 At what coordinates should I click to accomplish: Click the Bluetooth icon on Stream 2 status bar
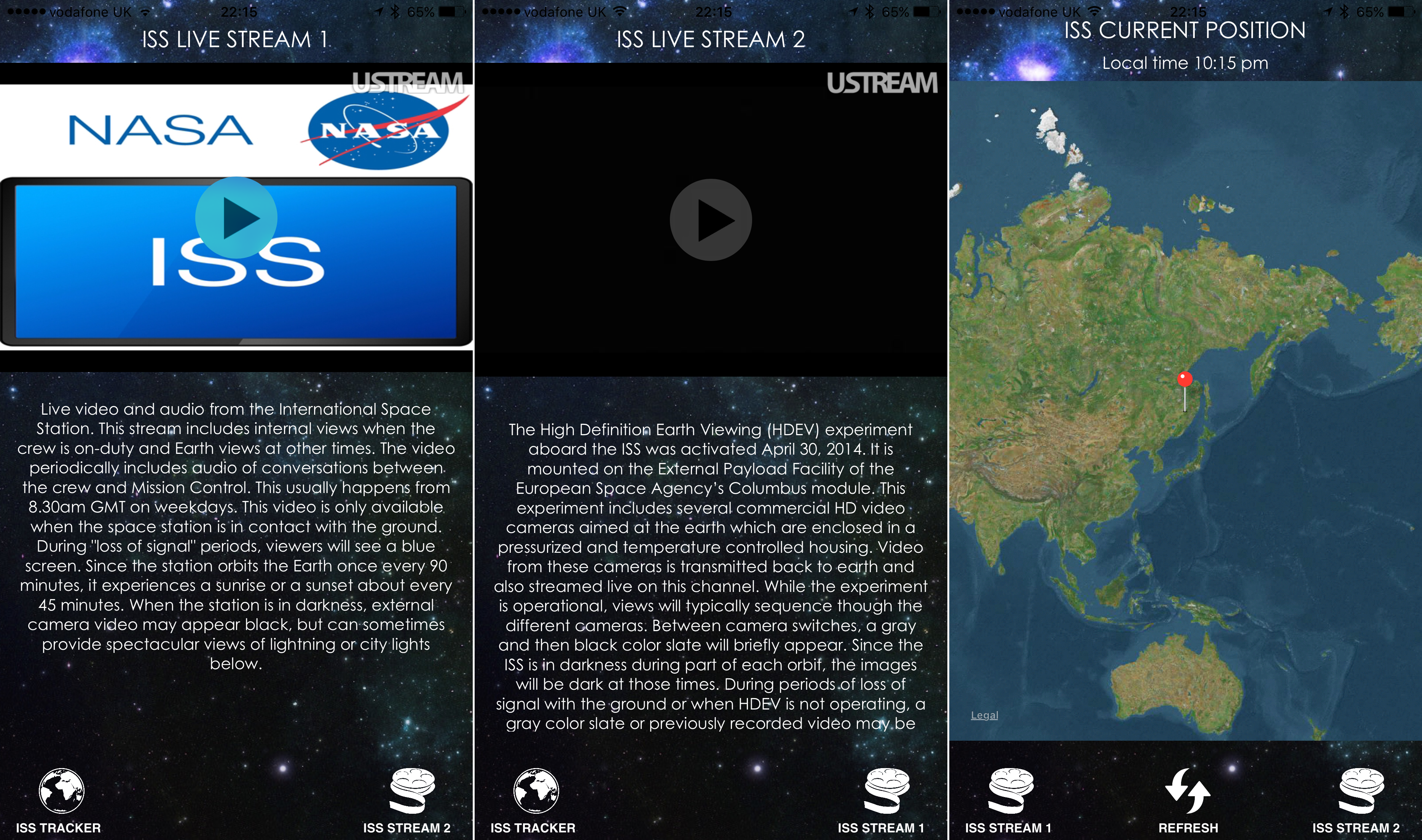(869, 11)
